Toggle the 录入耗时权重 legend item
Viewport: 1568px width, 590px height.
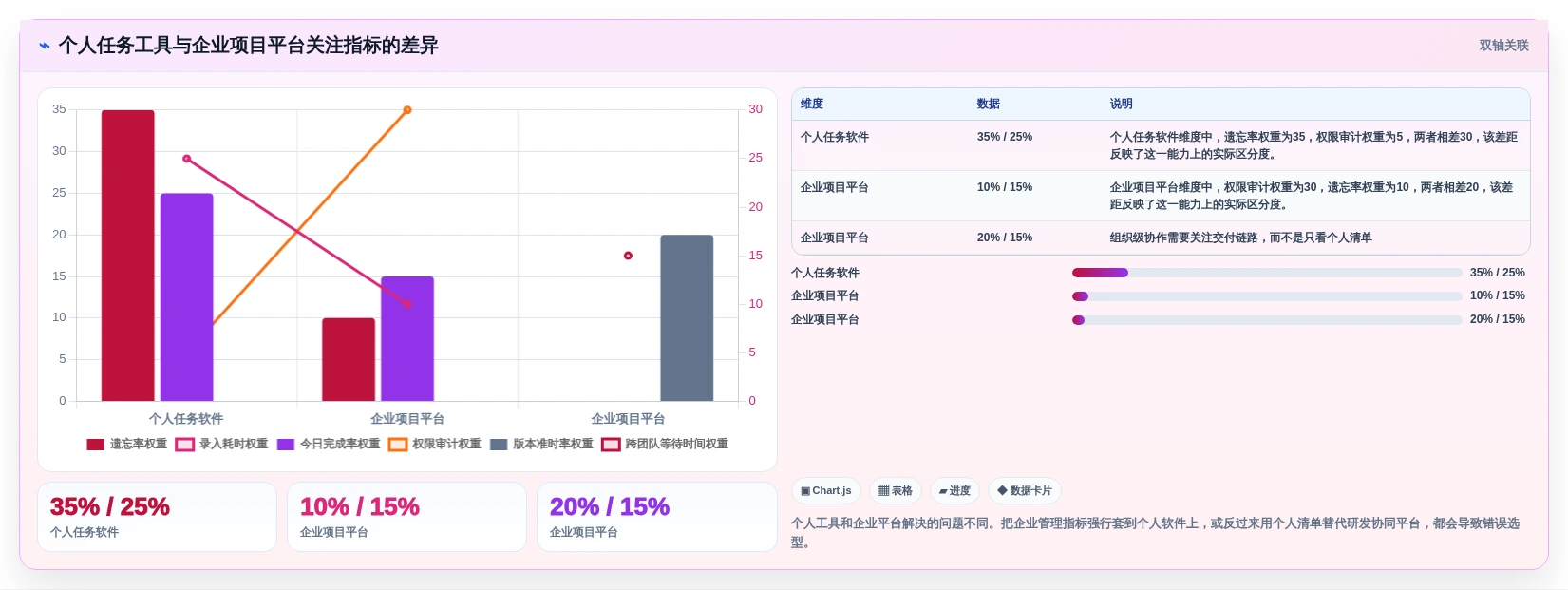click(x=221, y=444)
